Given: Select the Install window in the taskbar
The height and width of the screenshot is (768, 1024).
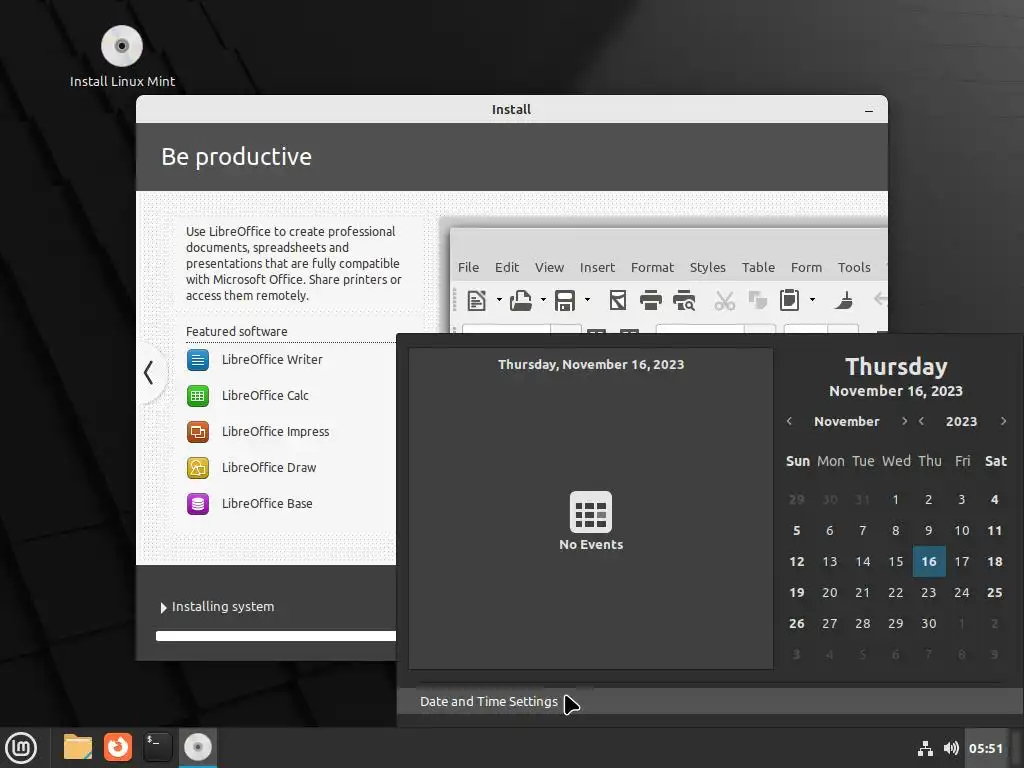Looking at the screenshot, I should (198, 747).
